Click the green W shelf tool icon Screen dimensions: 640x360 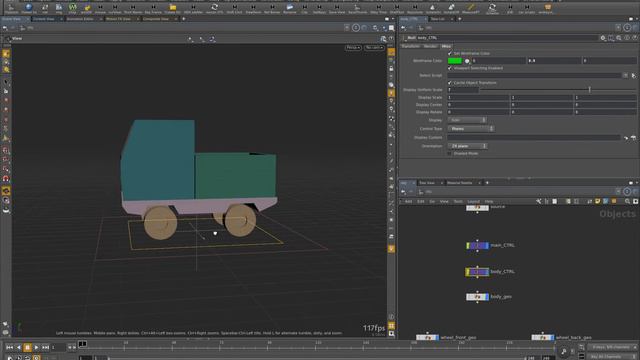coord(72,7)
